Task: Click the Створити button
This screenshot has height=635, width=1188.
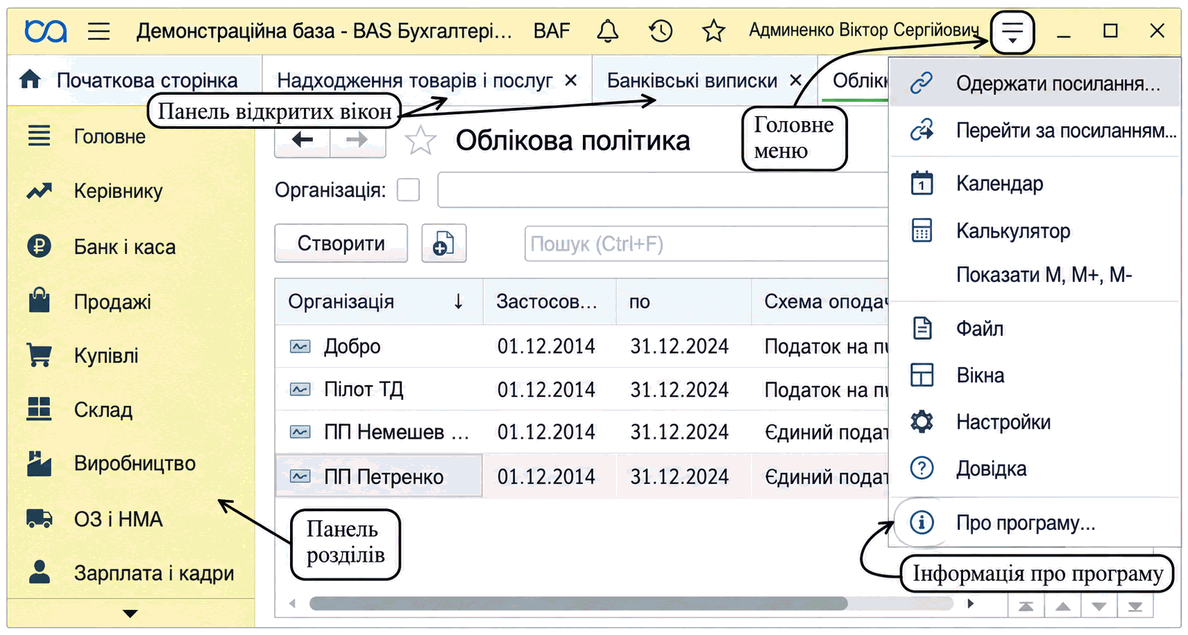Action: pos(341,244)
